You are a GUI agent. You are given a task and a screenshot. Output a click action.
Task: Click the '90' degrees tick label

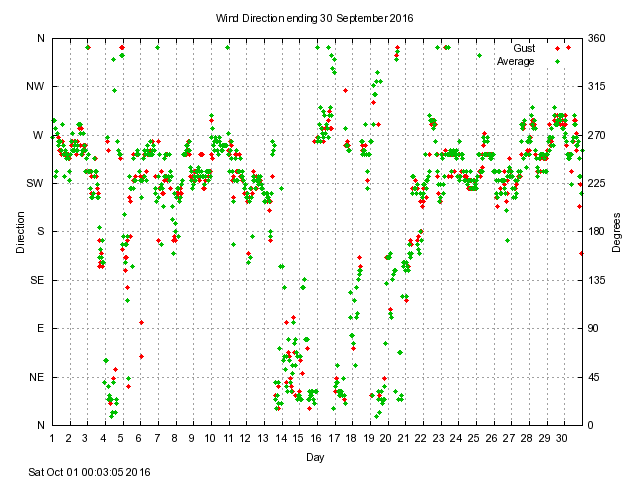coord(593,329)
